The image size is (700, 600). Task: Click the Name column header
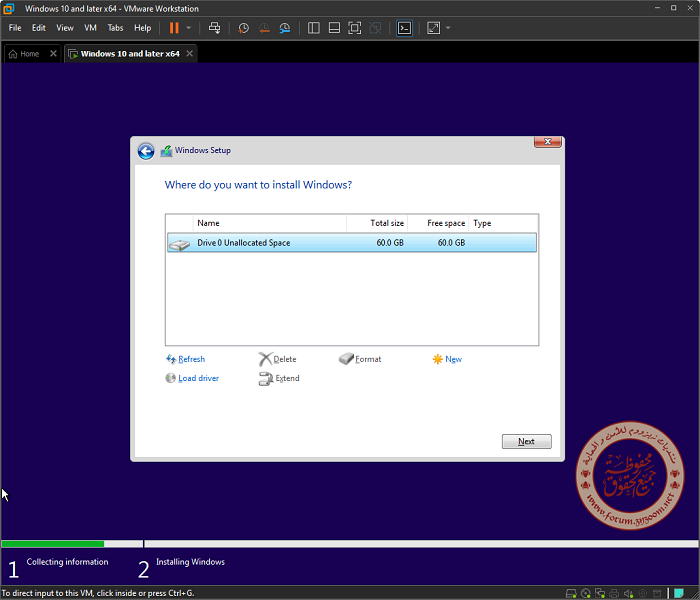[x=269, y=223]
